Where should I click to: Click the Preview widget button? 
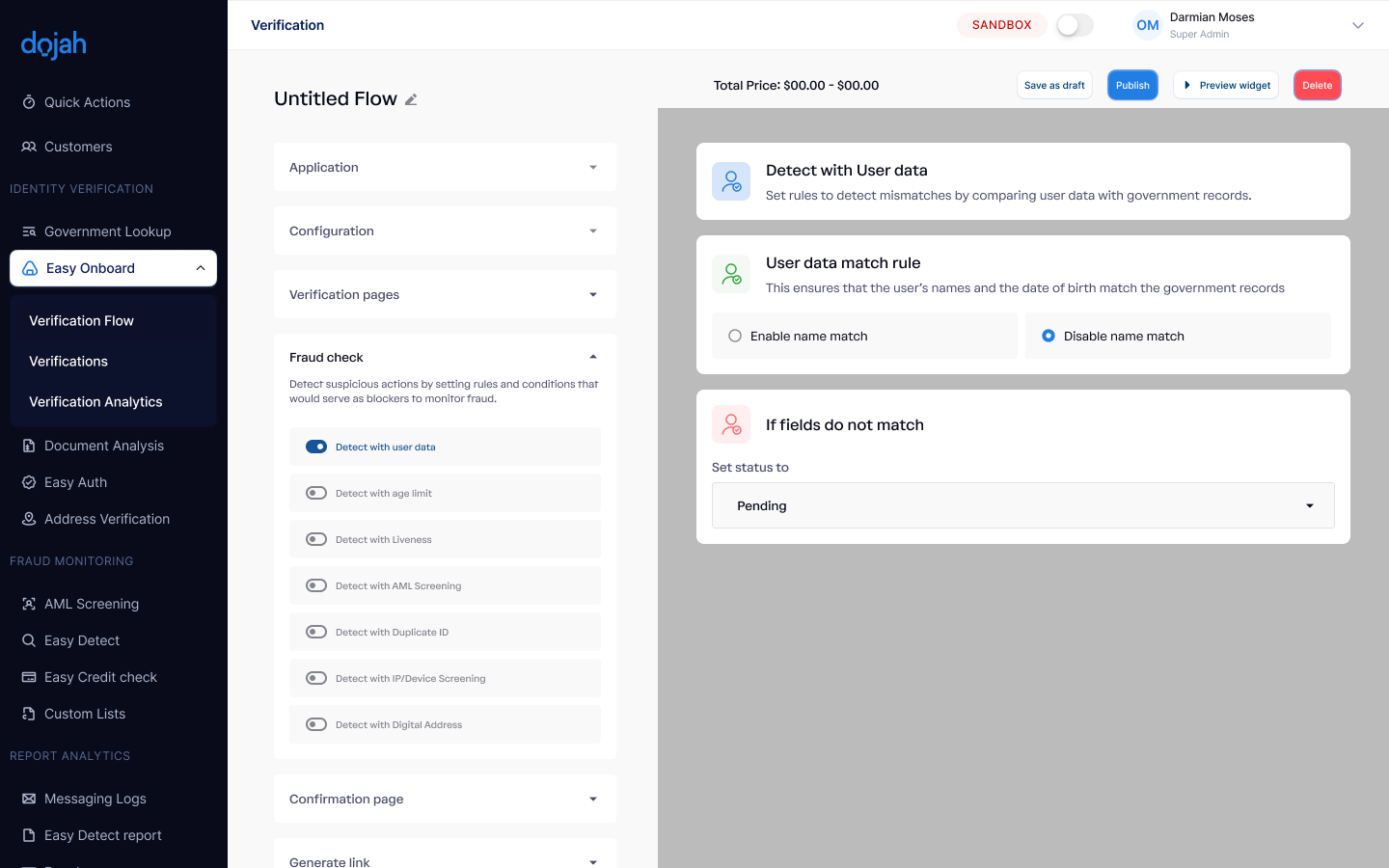click(1226, 85)
